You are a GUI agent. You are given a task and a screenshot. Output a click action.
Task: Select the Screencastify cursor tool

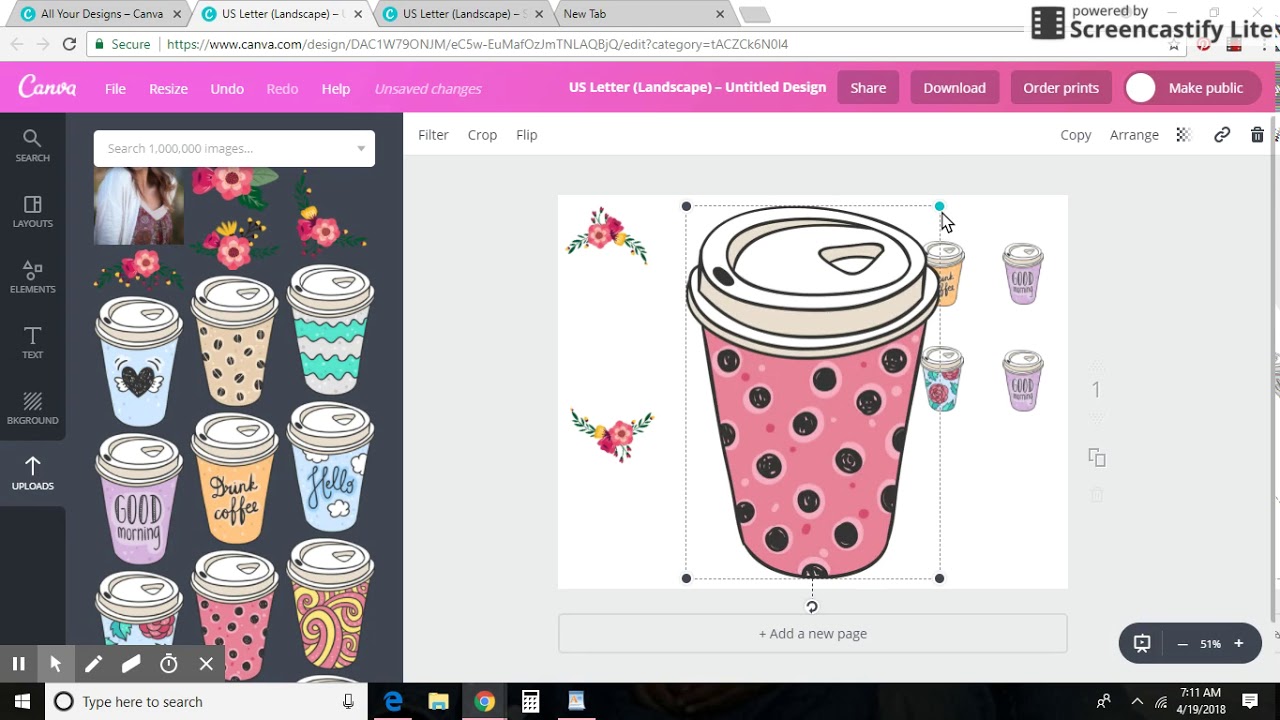pos(56,664)
